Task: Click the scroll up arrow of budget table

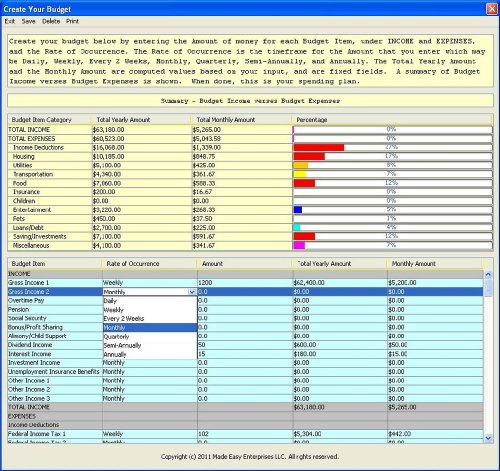Action: pos(488,275)
